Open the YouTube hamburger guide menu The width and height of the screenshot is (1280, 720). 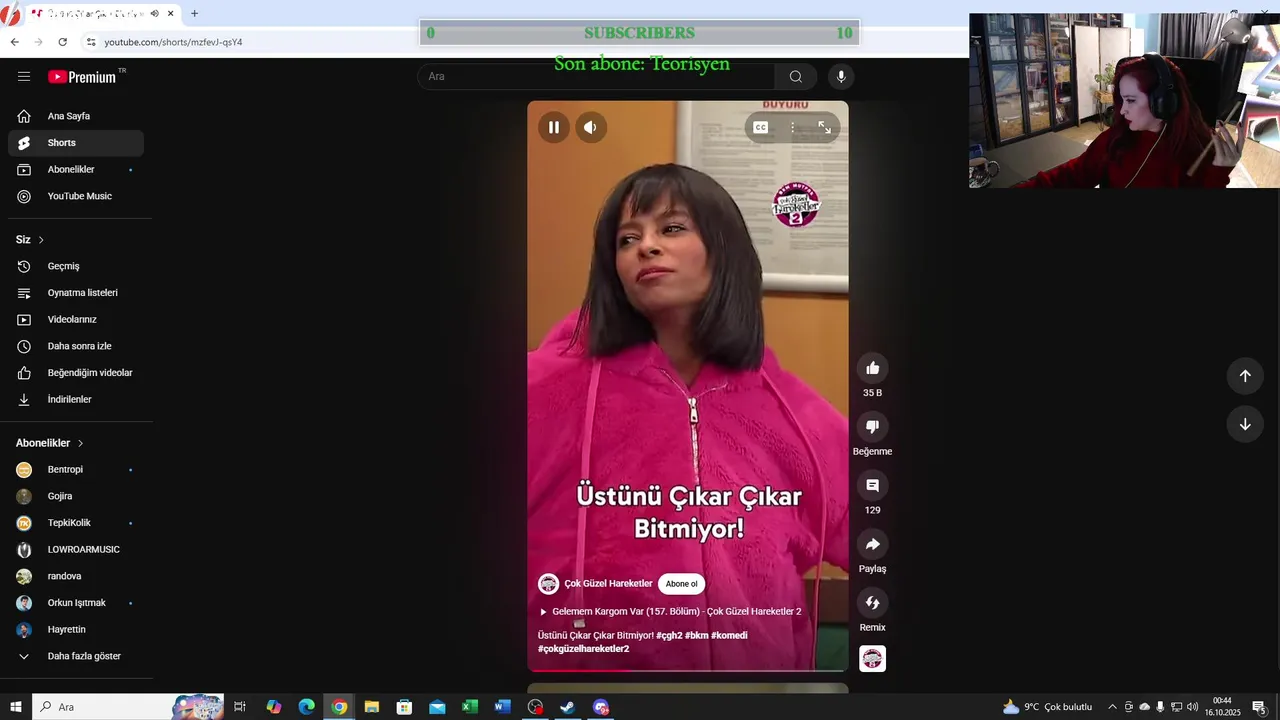pyautogui.click(x=24, y=76)
